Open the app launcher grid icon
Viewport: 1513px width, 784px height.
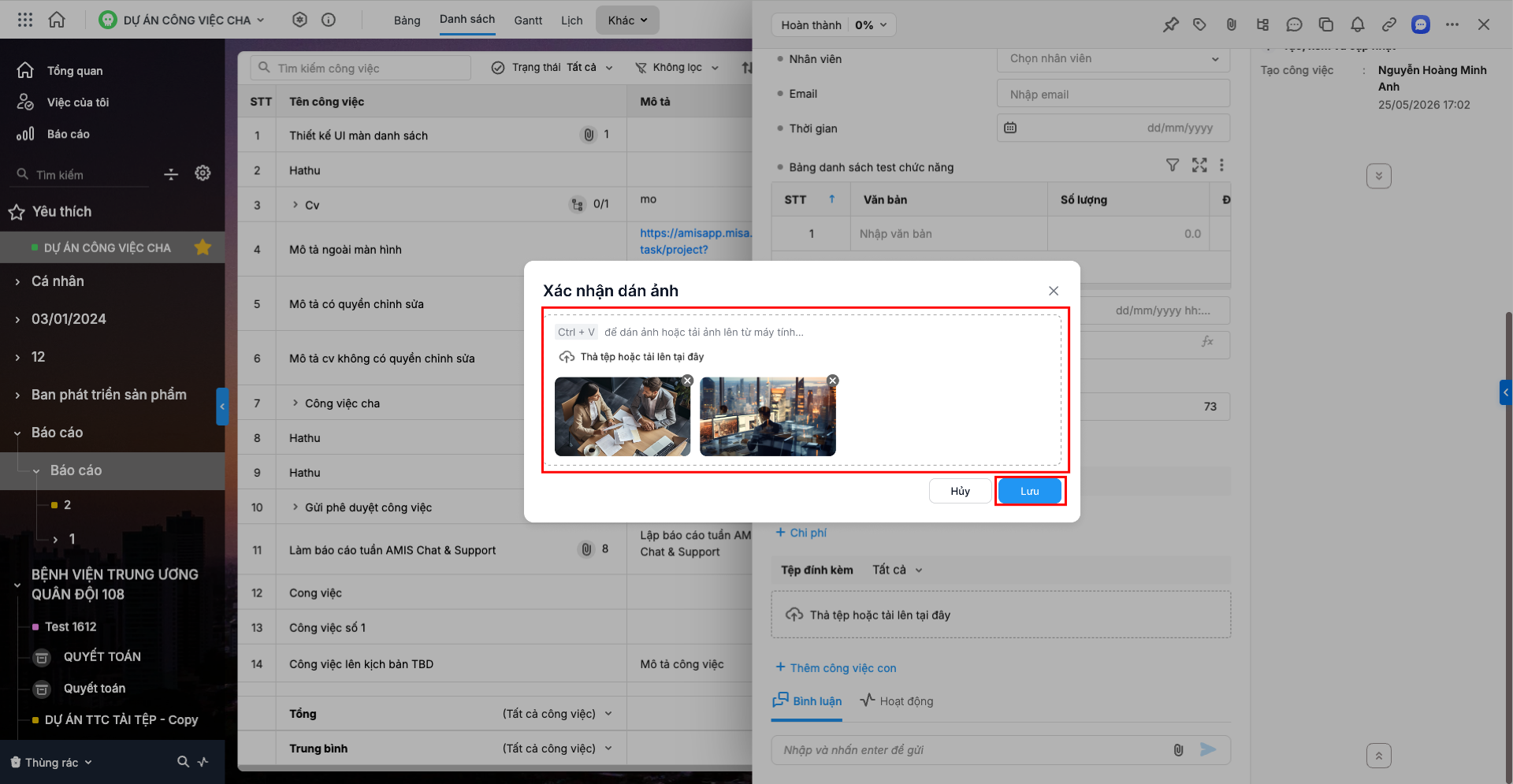coord(25,20)
